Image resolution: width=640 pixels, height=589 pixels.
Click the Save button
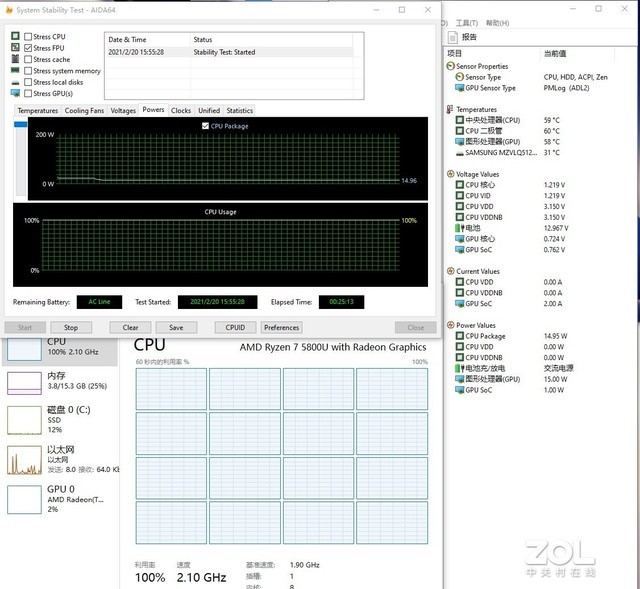[x=176, y=327]
